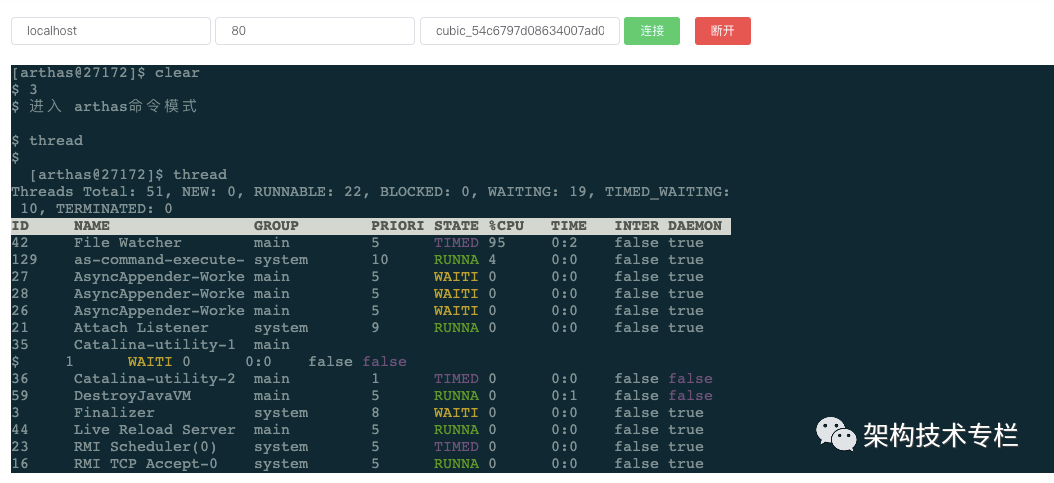1054x483 pixels.
Task: Click the priority 9 of Attach Listener
Action: [x=375, y=328]
